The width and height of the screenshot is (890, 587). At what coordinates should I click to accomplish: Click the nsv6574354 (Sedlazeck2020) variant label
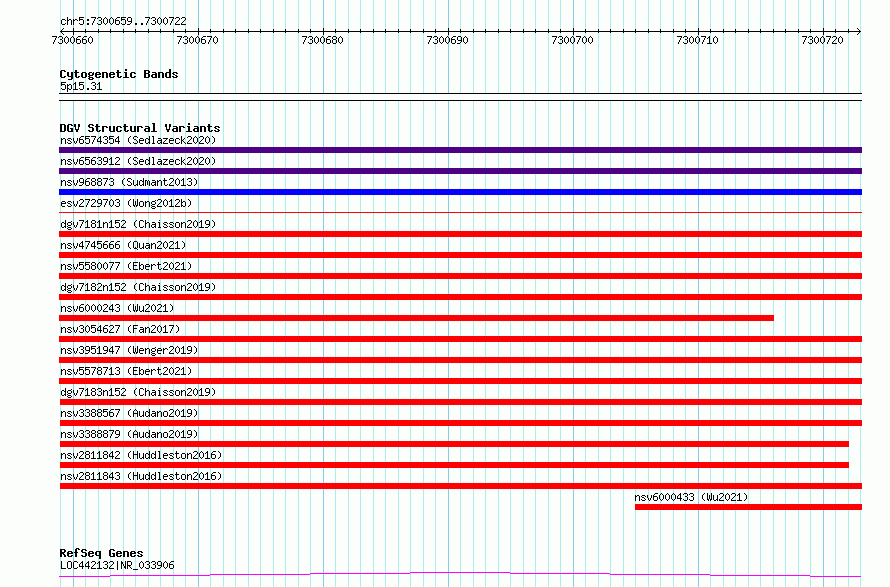[138, 140]
